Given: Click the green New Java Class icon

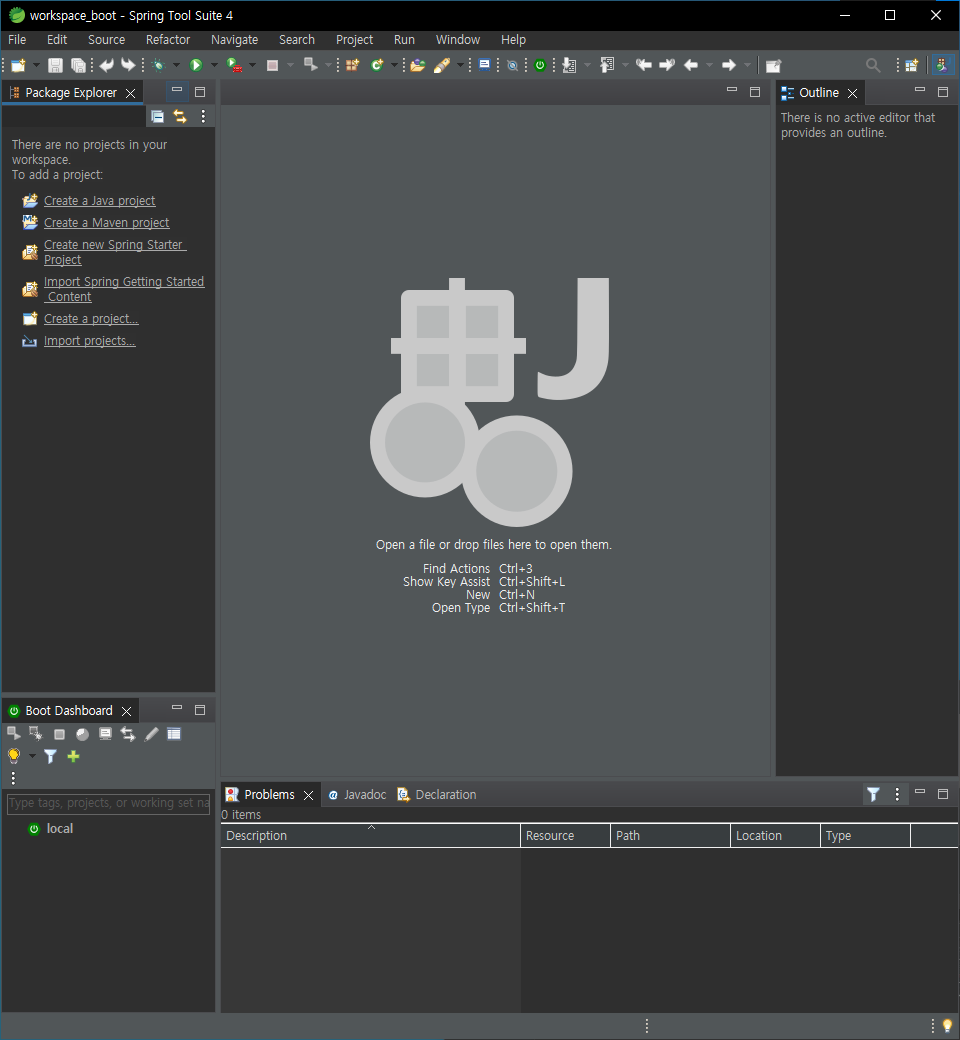Looking at the screenshot, I should tap(377, 65).
